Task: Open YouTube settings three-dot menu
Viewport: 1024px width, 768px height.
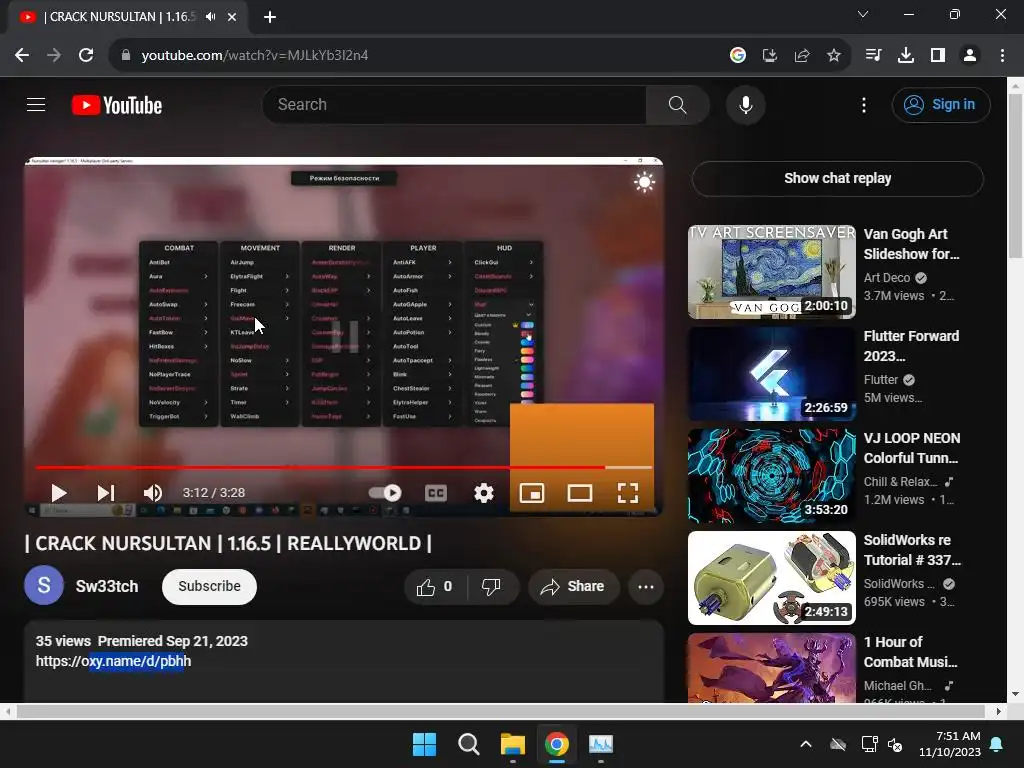Action: coord(863,105)
